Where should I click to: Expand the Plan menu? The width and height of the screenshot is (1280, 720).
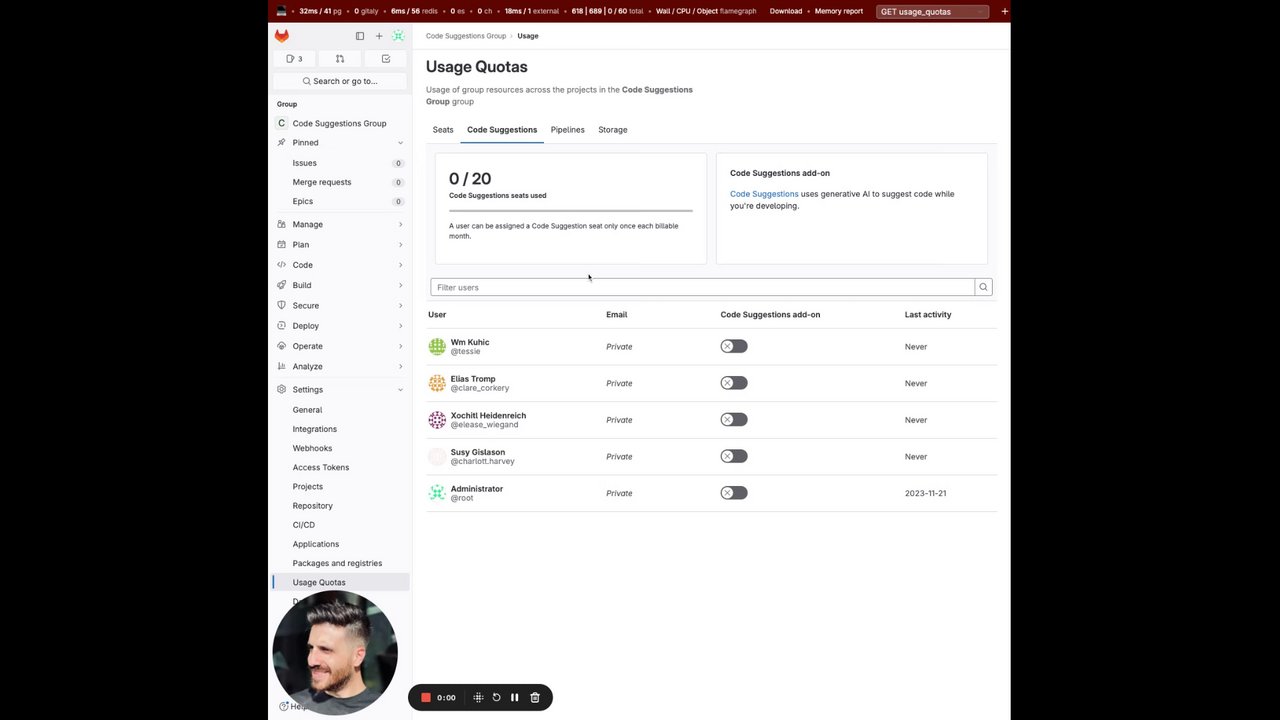pyautogui.click(x=340, y=244)
